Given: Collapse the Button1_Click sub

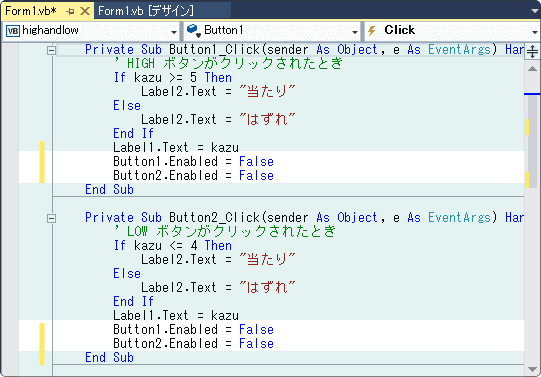Looking at the screenshot, I should 51,51.
